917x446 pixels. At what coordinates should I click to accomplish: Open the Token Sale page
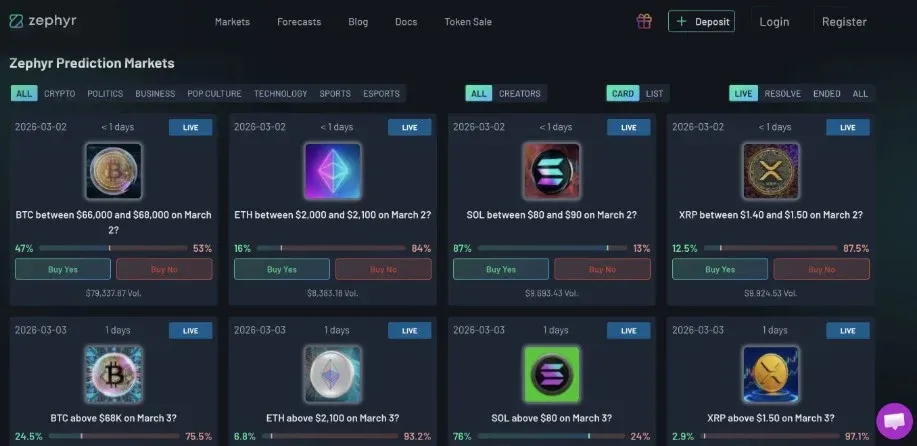pyautogui.click(x=468, y=22)
